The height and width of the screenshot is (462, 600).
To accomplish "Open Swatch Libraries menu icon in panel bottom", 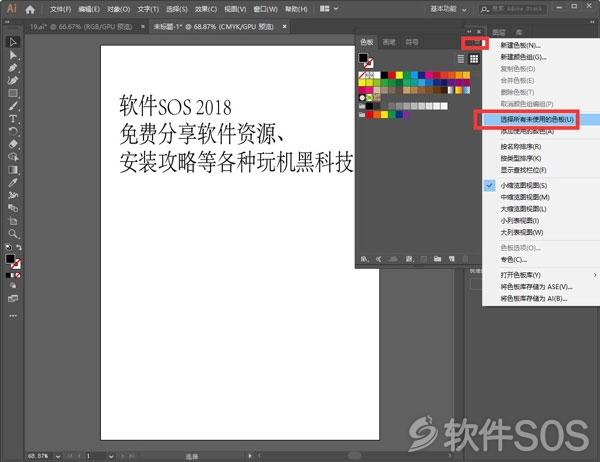I will [x=365, y=259].
